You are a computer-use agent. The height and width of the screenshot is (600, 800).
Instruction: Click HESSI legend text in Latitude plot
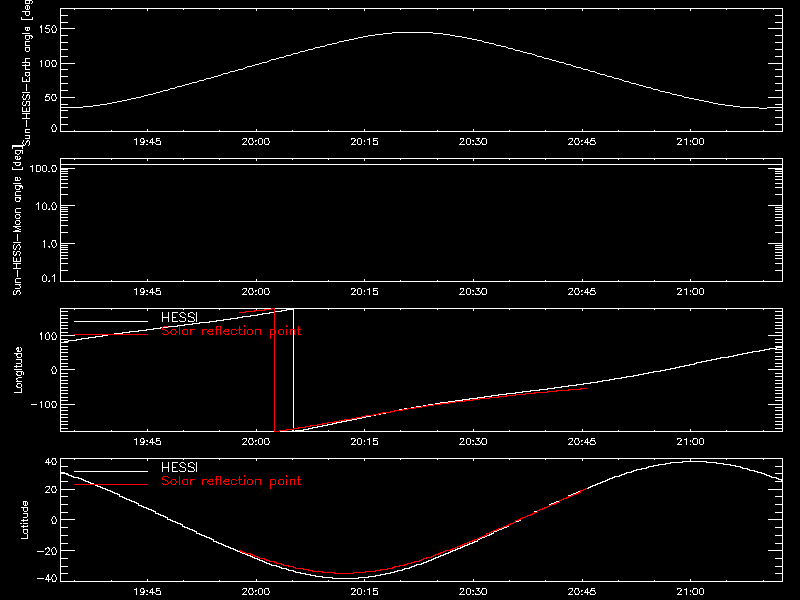(179, 467)
